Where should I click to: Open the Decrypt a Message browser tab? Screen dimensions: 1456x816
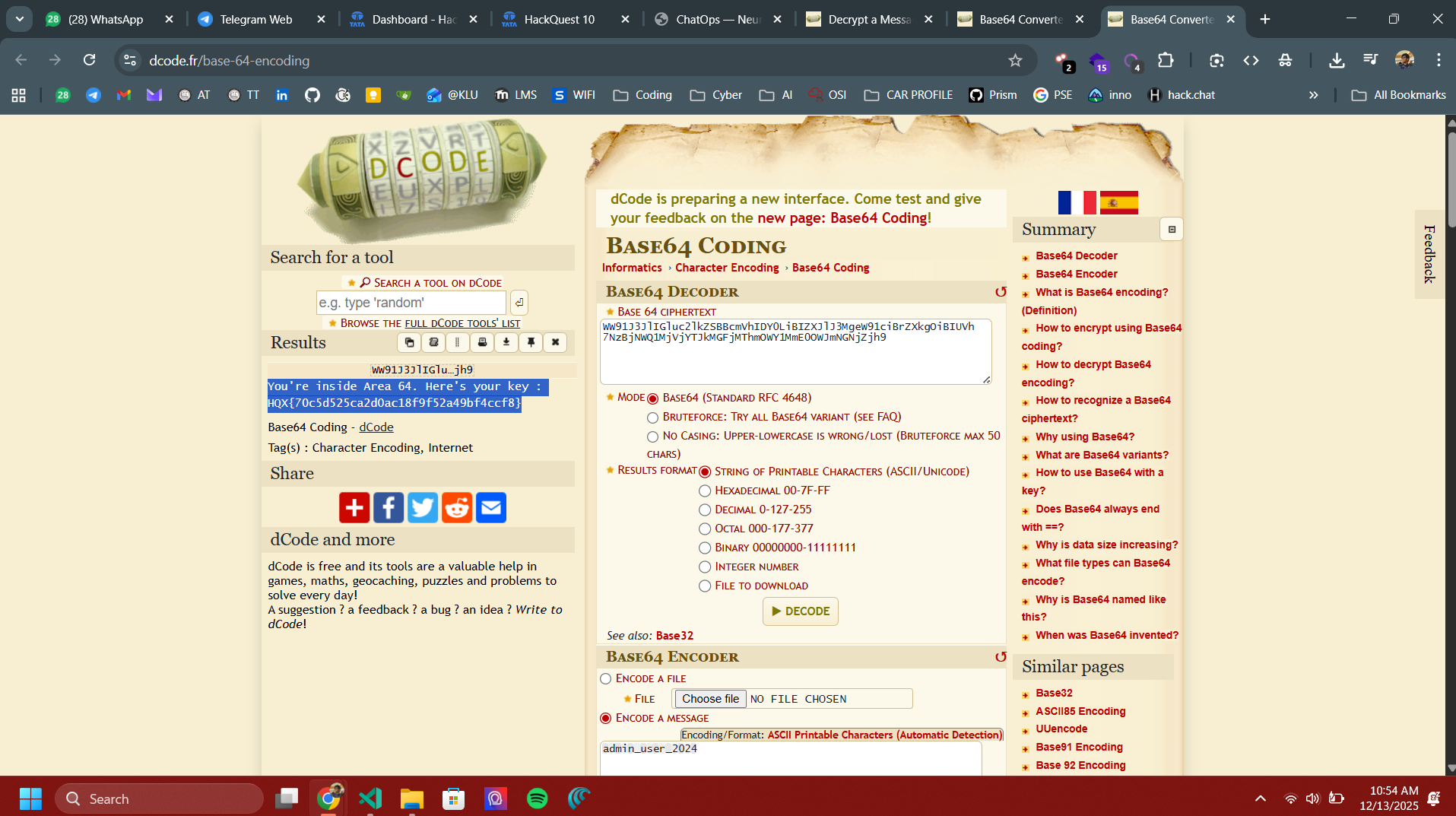tap(868, 19)
